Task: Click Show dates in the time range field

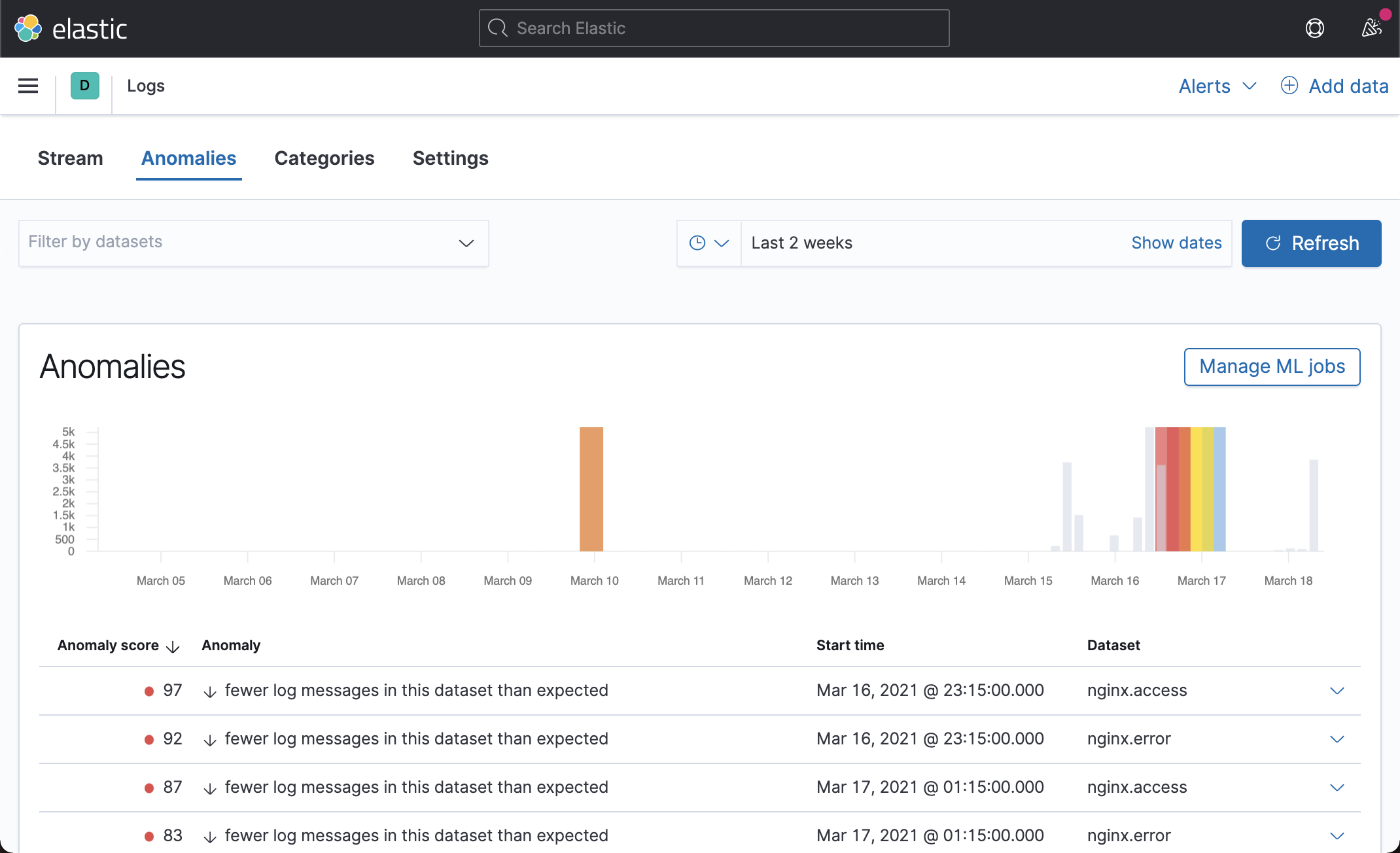Action: (1176, 243)
